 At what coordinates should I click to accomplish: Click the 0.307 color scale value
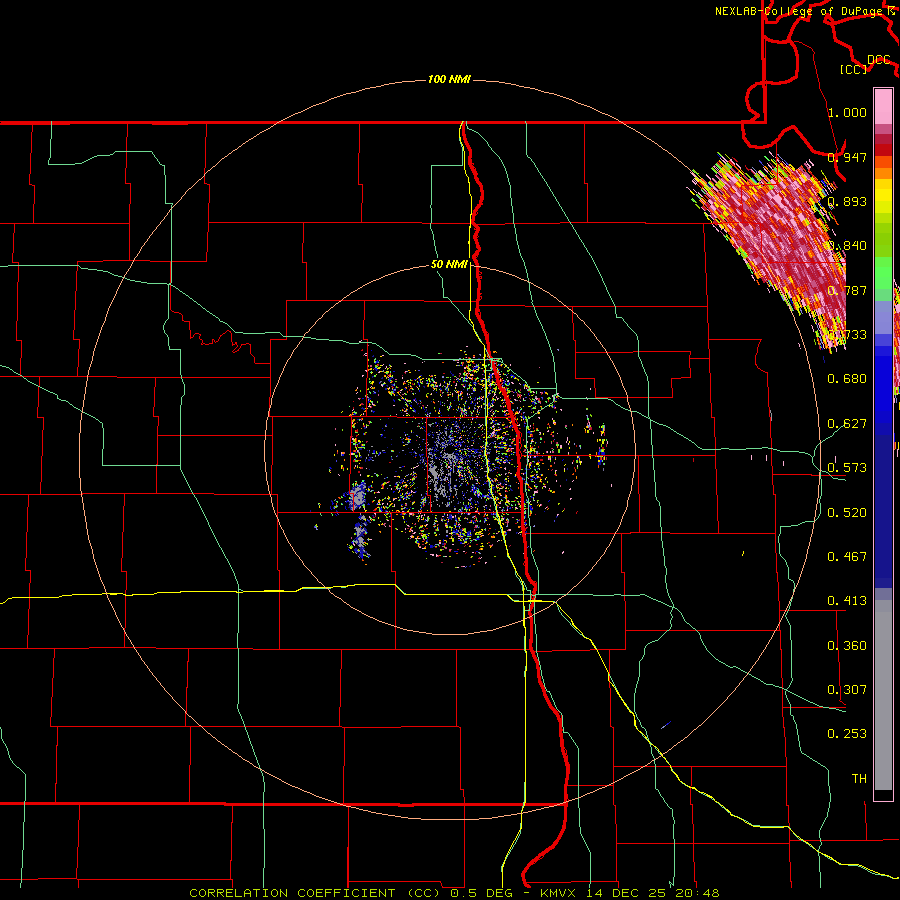coord(847,690)
